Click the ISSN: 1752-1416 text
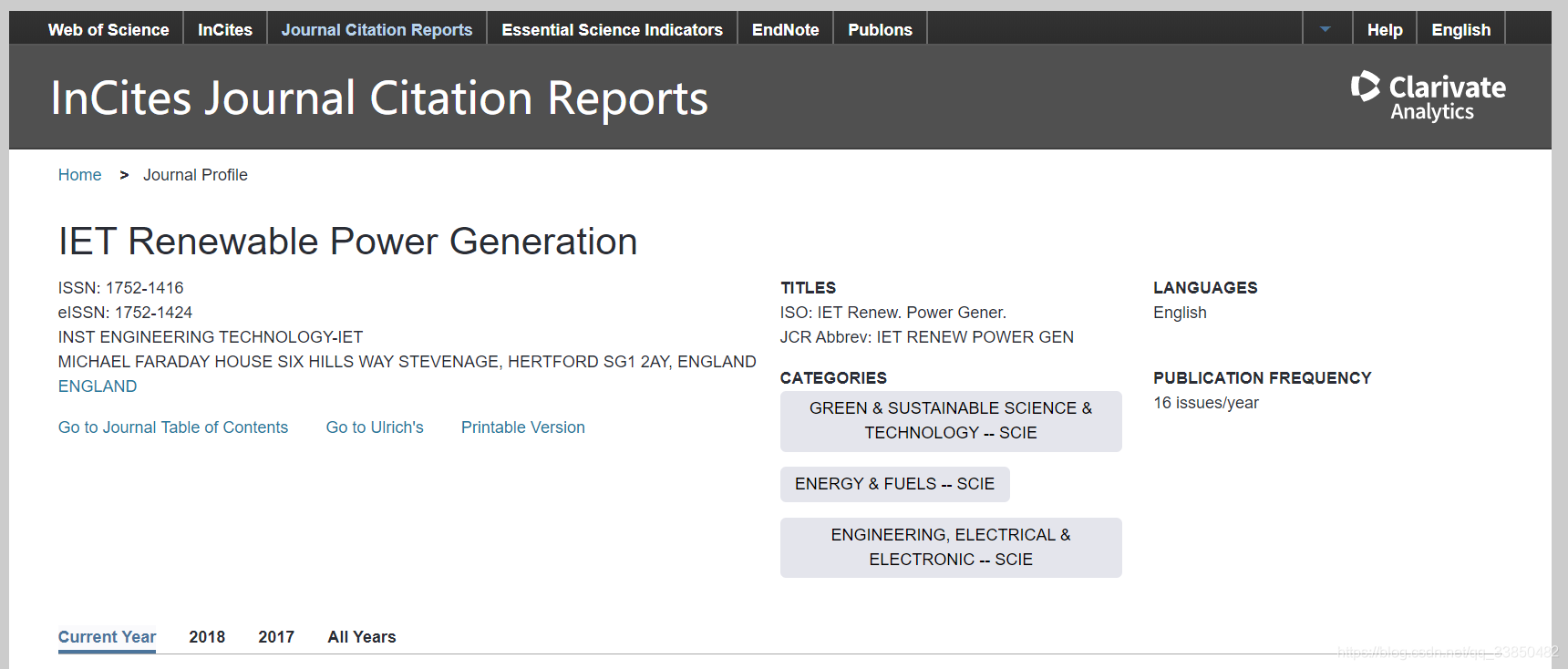This screenshot has width=1568, height=669. [121, 288]
